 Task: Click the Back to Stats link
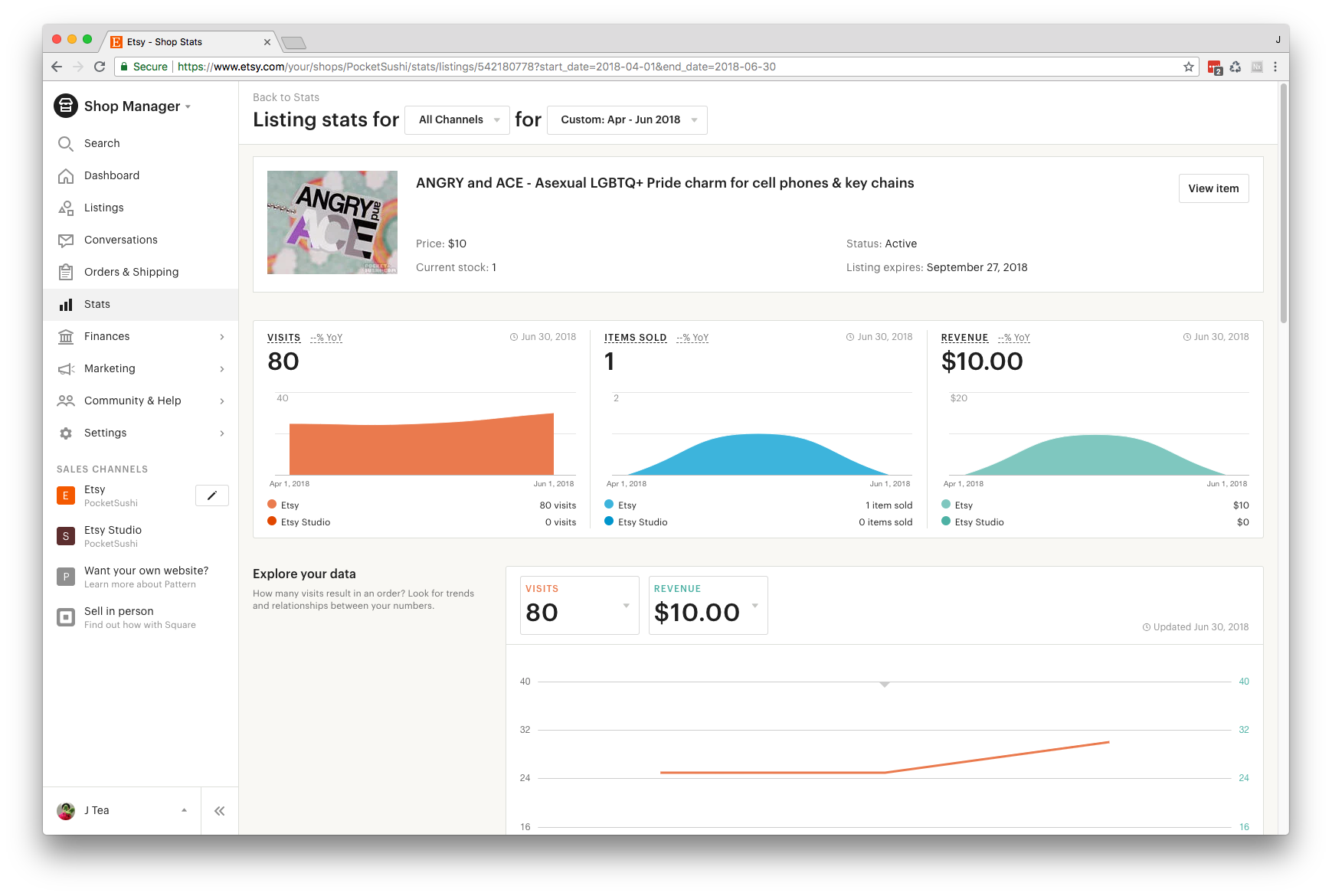point(286,97)
